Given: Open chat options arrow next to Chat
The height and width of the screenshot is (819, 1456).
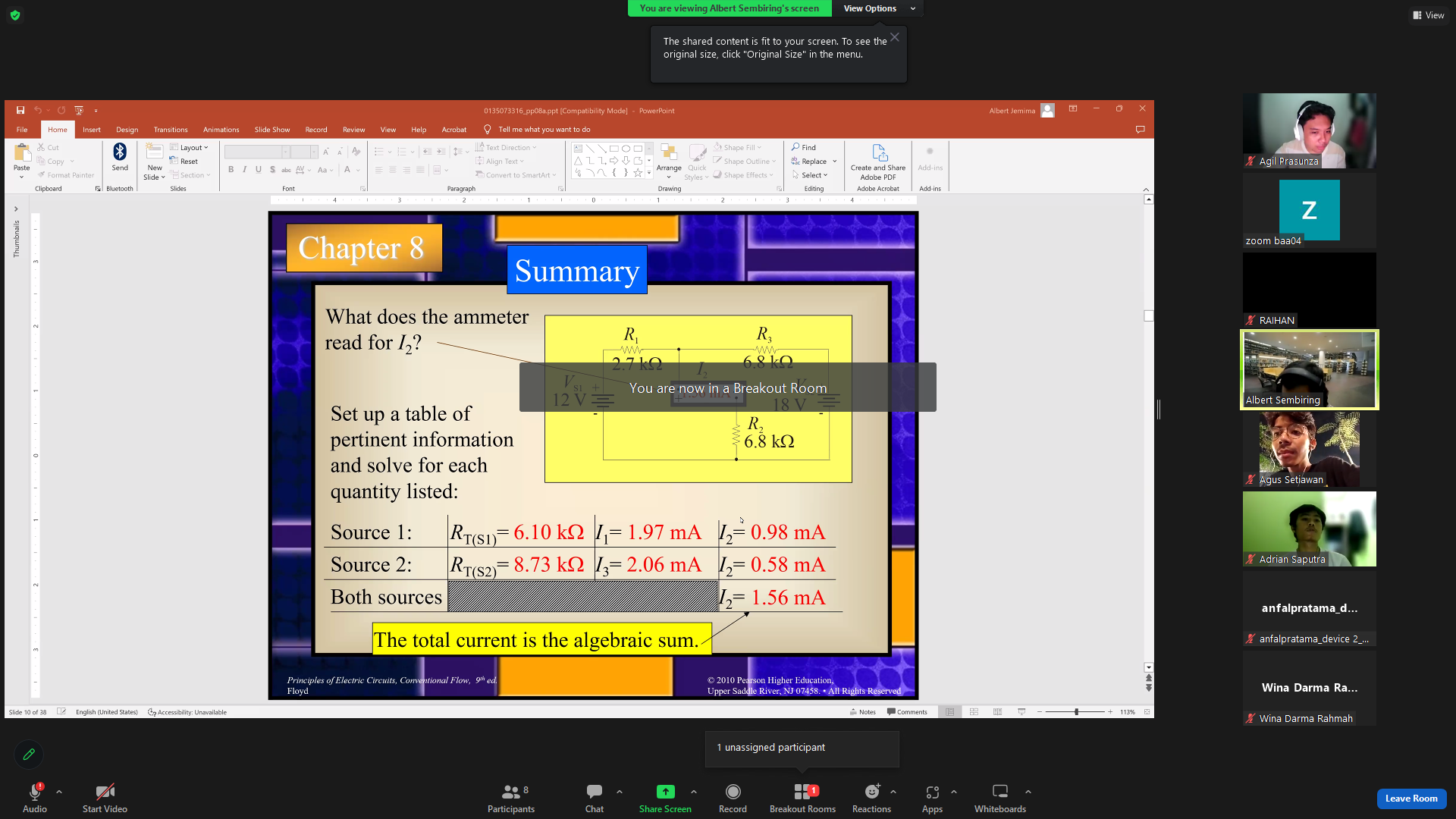Looking at the screenshot, I should click(620, 792).
